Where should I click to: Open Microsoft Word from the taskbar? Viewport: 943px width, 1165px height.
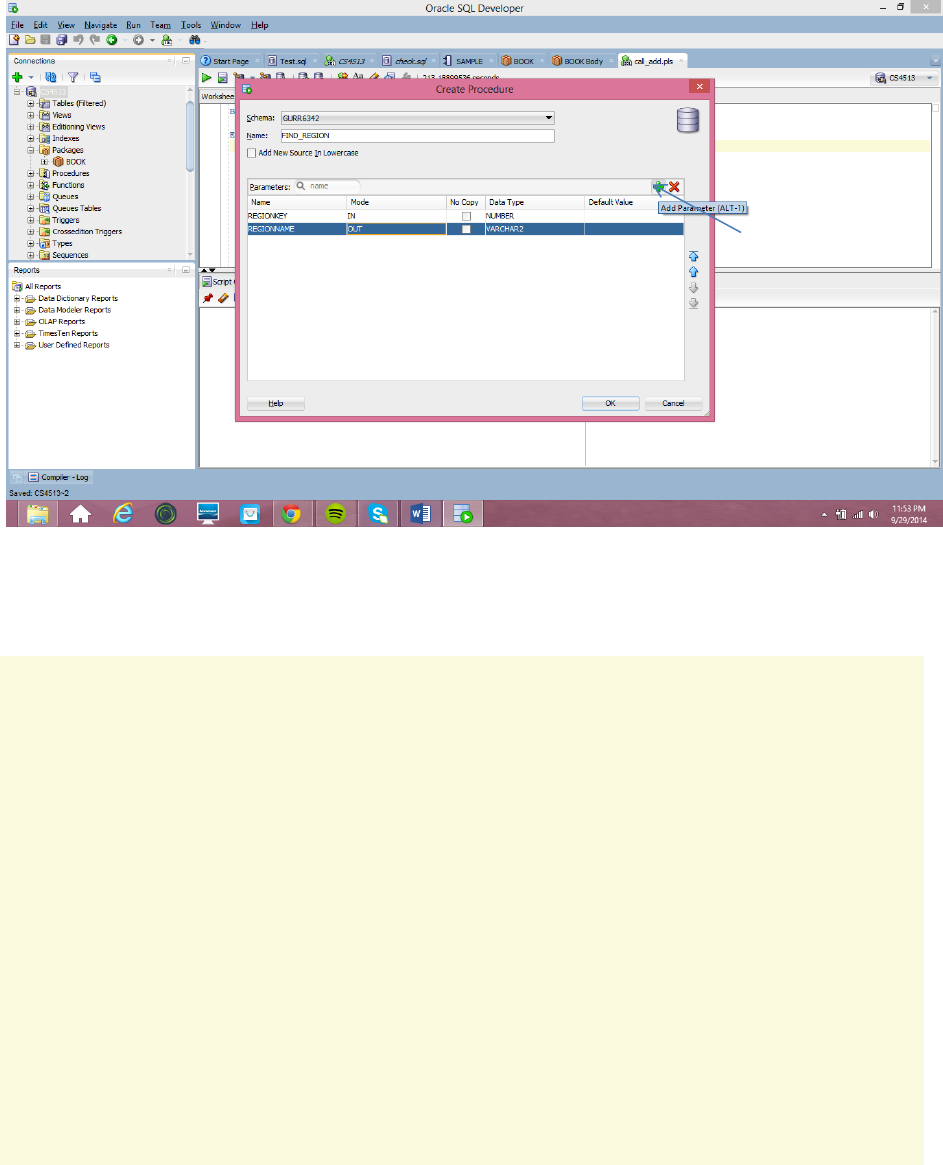421,513
